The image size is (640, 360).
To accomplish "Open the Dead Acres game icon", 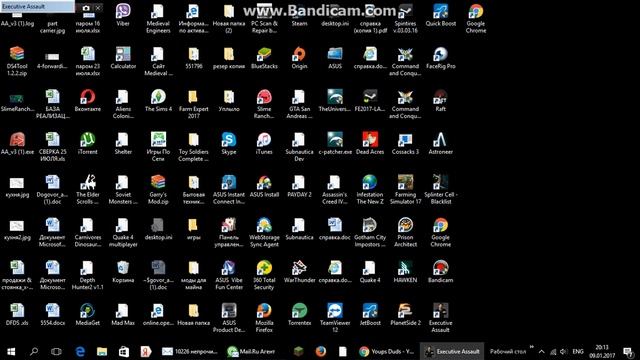I will click(370, 144).
